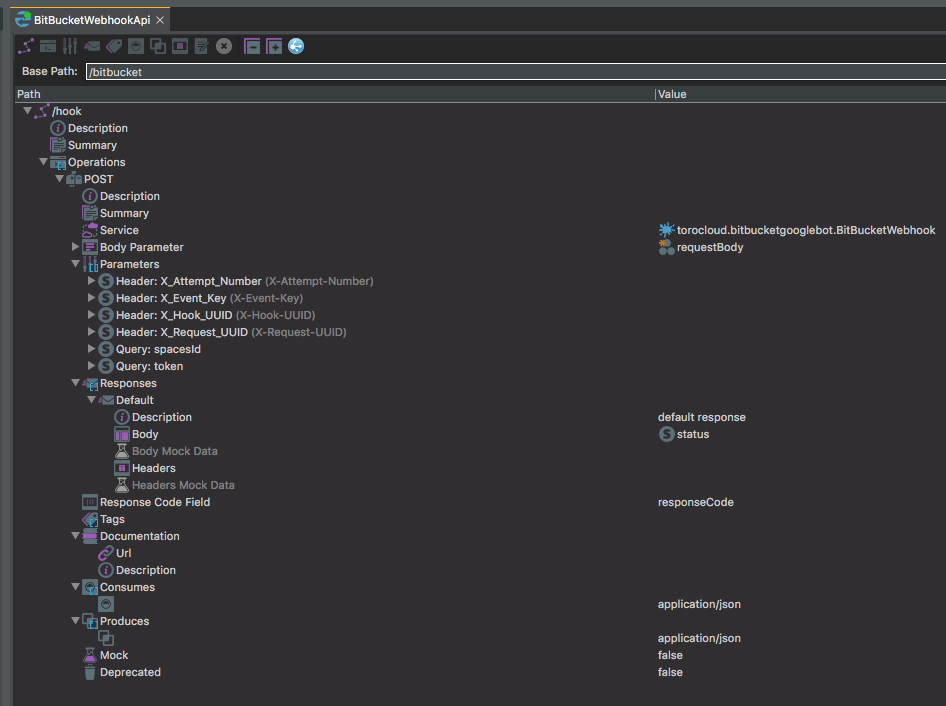Screen dimensions: 946x706
Task: Click the add consumes toolbar icon
Action: pos(136,46)
